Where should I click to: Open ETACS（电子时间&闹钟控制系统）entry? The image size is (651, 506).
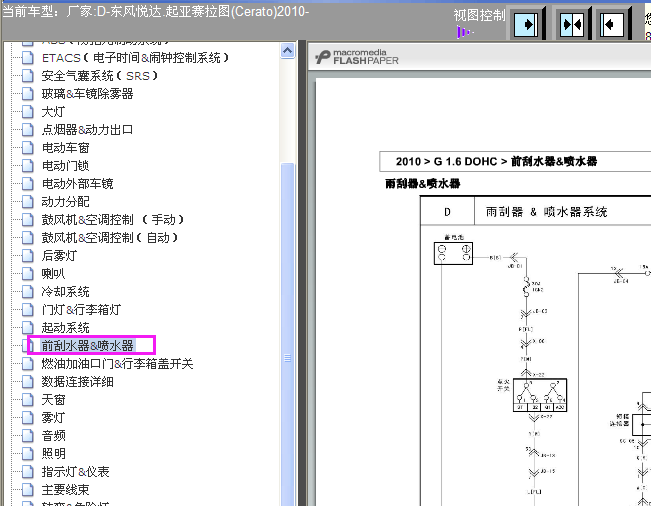(x=135, y=58)
